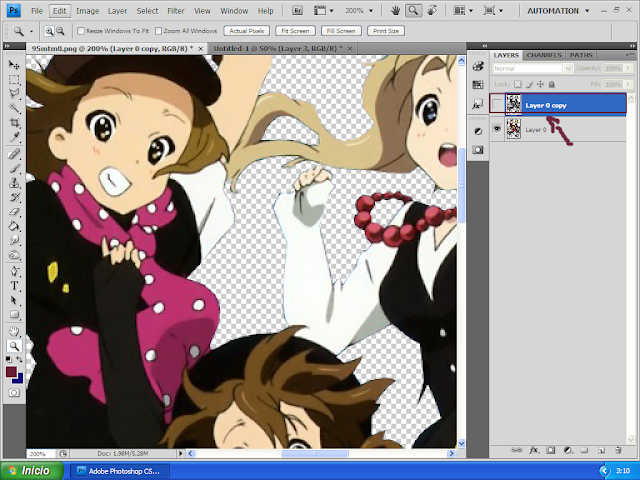Add a layer mask
This screenshot has height=480, width=640.
[x=551, y=450]
